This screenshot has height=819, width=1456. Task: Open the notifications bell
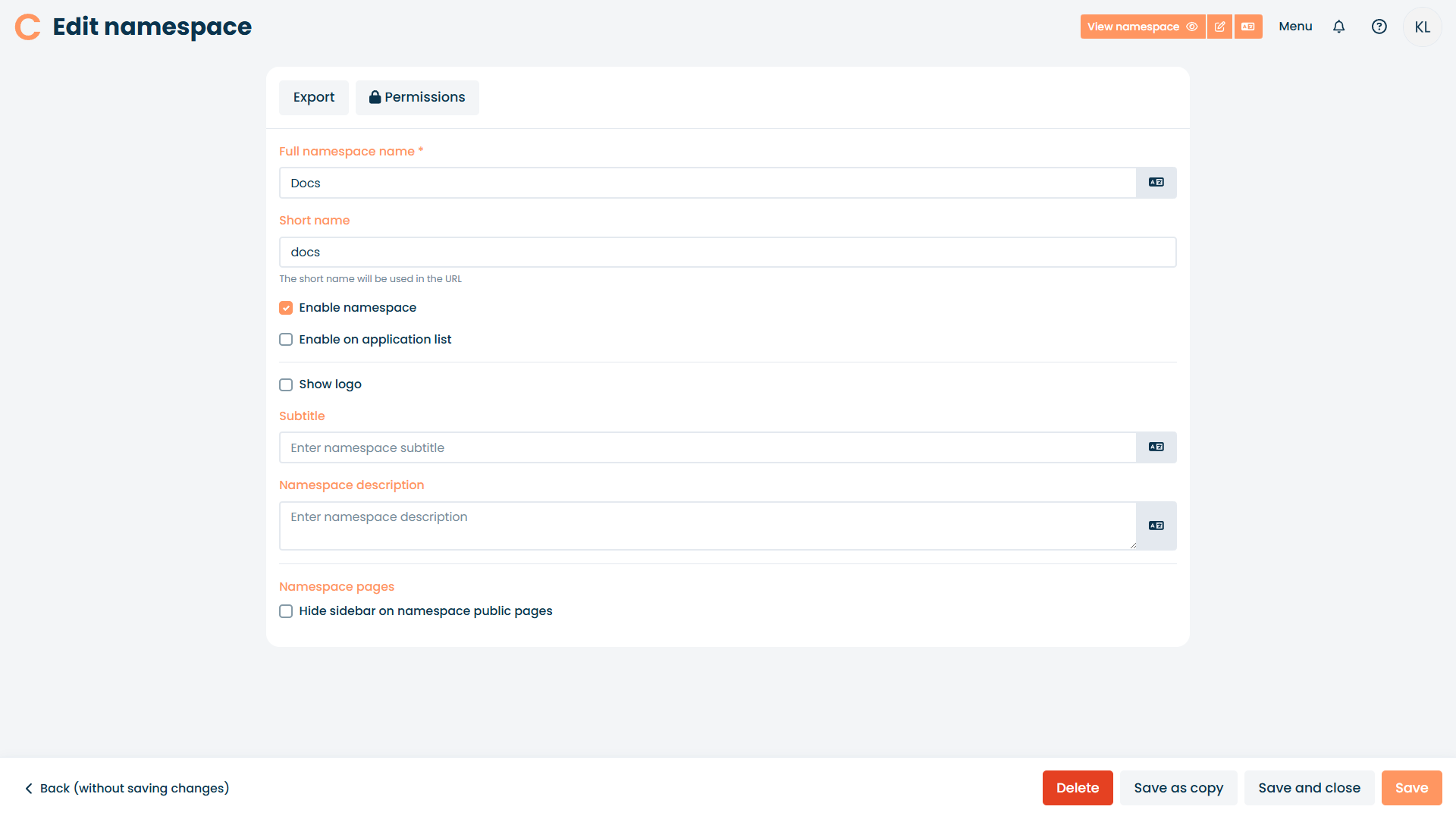click(1339, 27)
